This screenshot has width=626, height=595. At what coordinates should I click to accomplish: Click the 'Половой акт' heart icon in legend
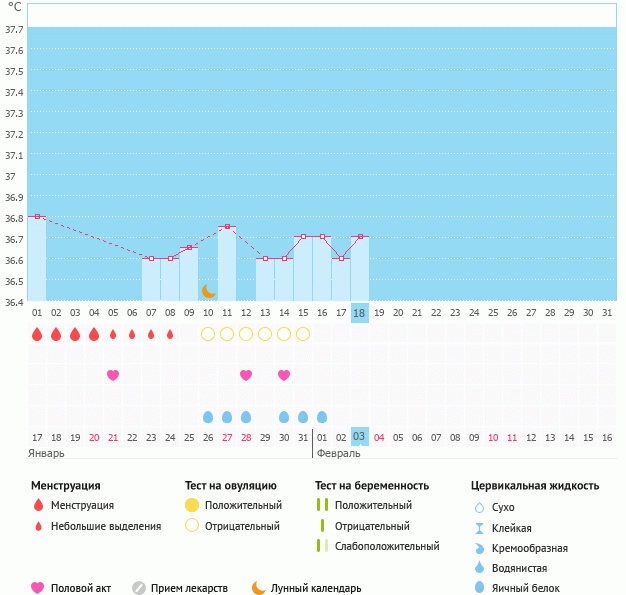[38, 588]
